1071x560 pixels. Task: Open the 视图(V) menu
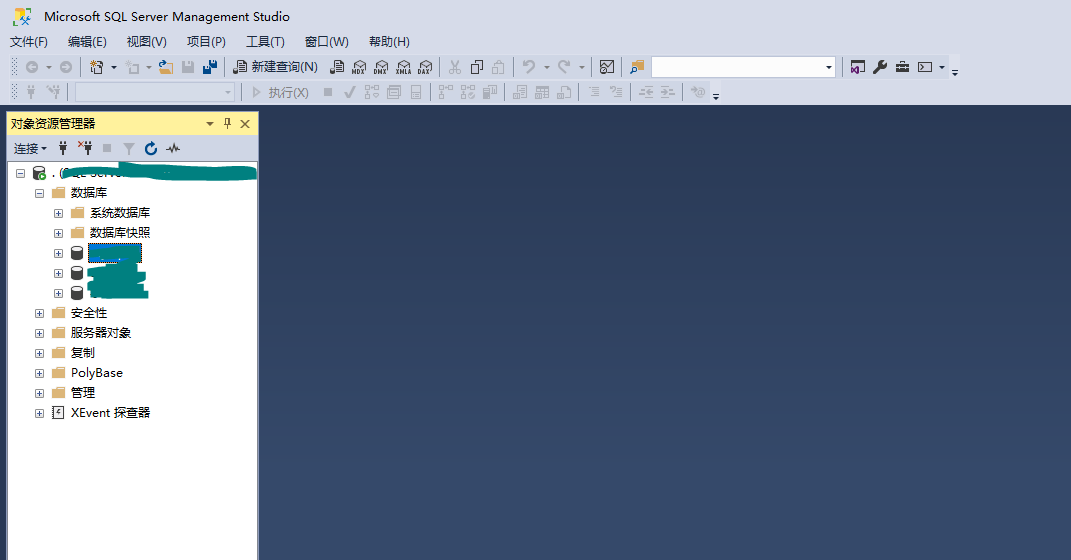click(147, 42)
